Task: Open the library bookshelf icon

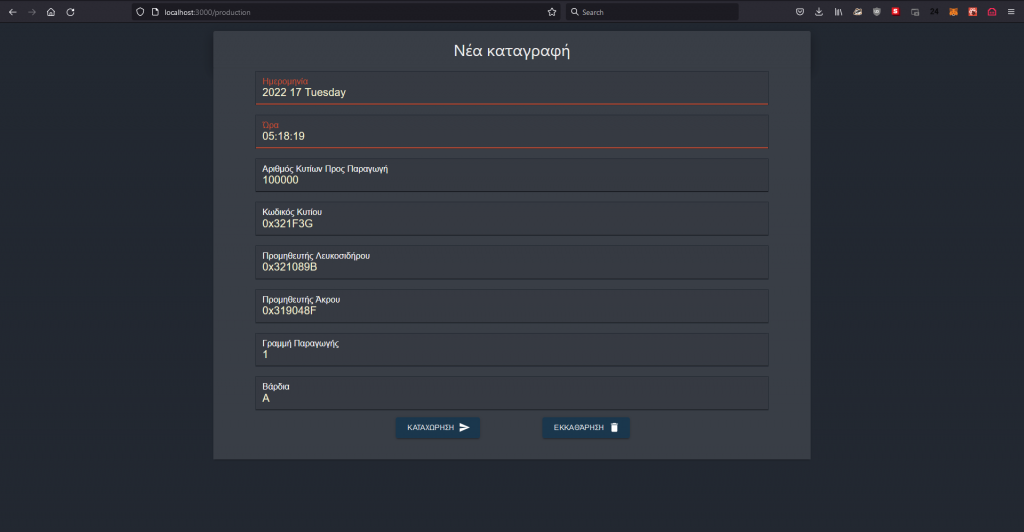Action: click(x=838, y=12)
